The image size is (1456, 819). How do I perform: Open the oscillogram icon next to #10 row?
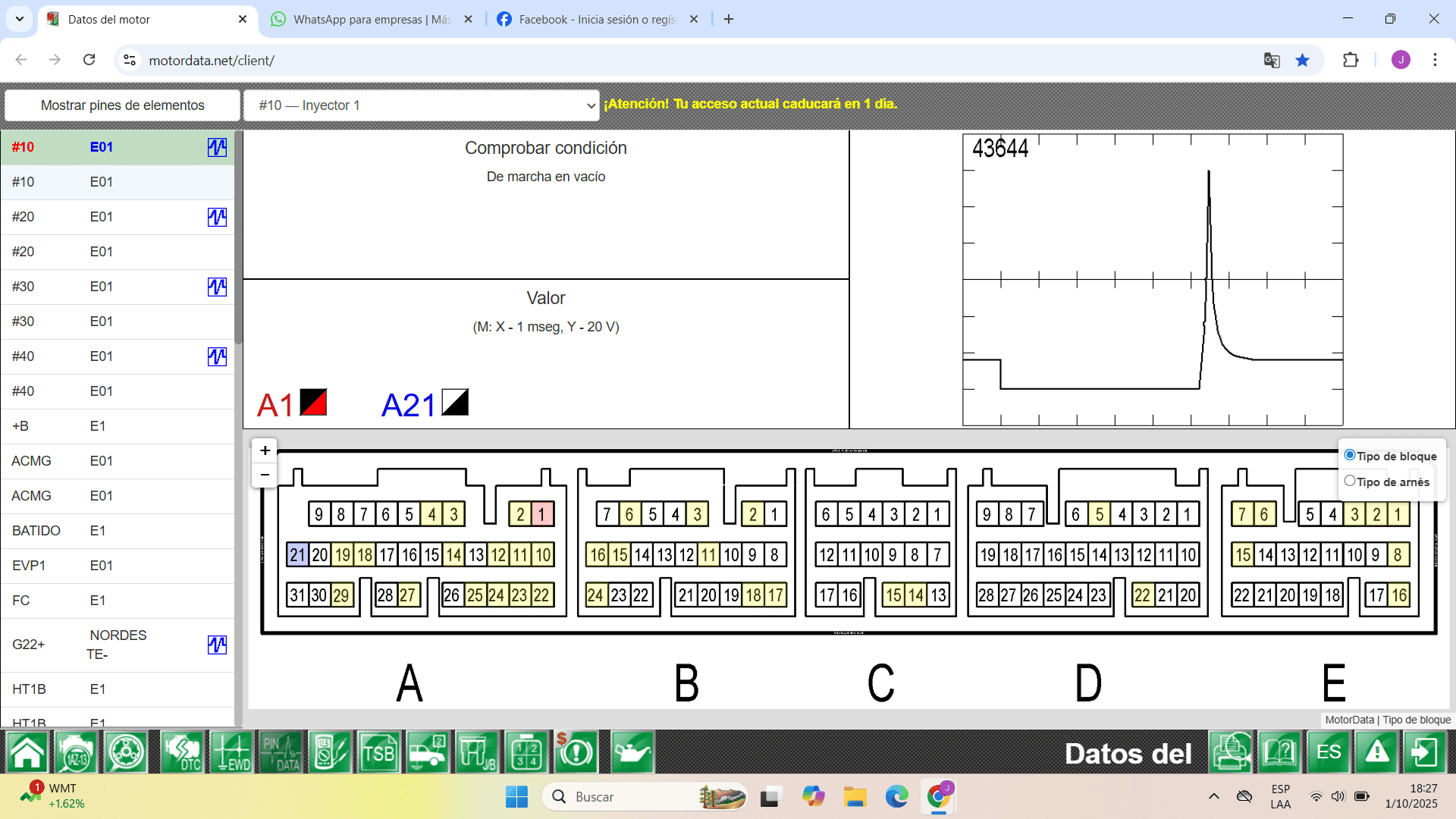(x=217, y=148)
